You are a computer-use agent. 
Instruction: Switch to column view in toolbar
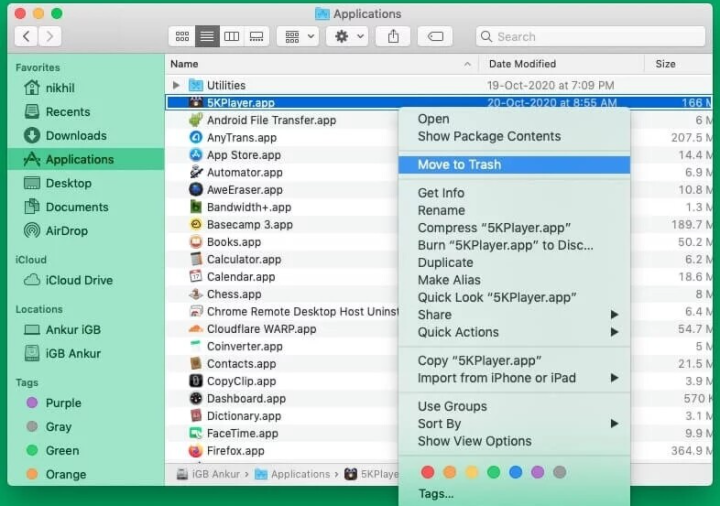tap(232, 36)
